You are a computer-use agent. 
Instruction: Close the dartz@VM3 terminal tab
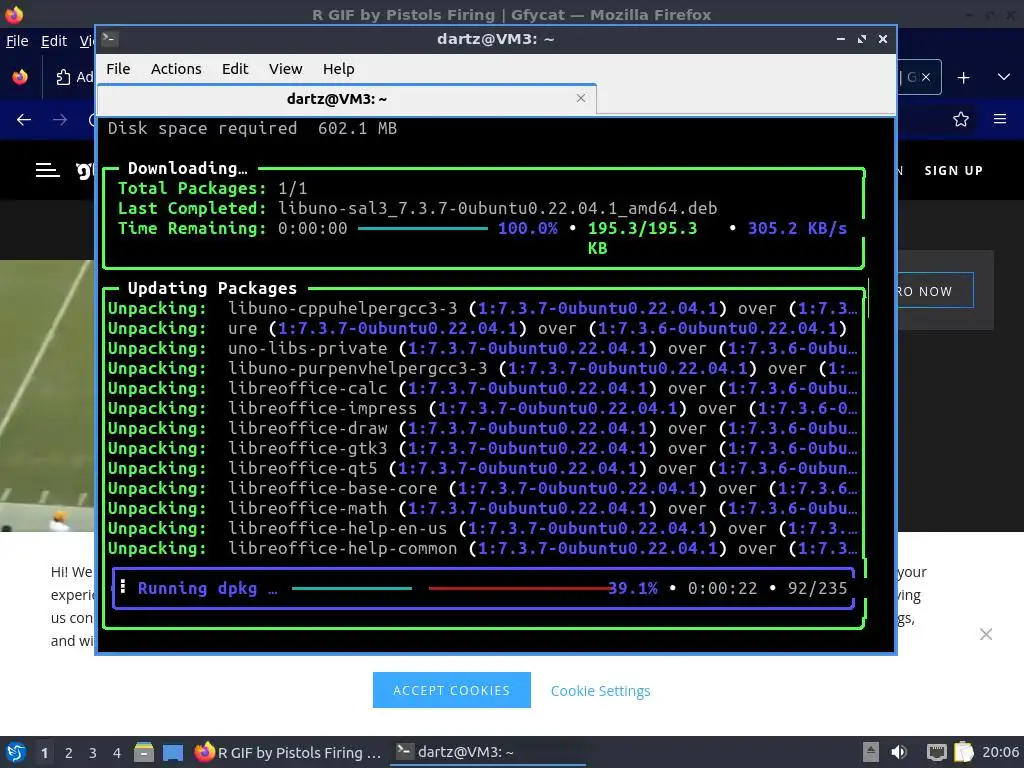tap(581, 98)
